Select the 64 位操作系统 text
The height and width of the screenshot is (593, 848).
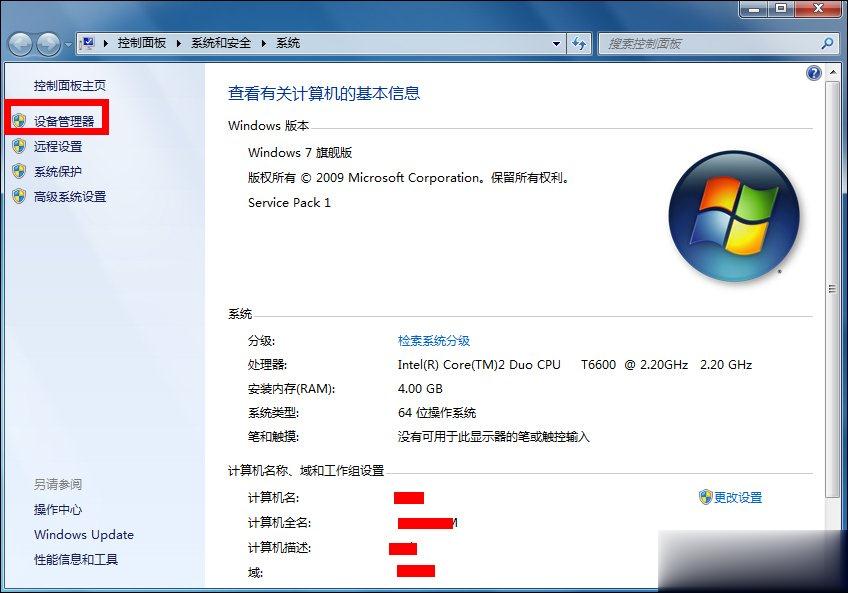437,413
